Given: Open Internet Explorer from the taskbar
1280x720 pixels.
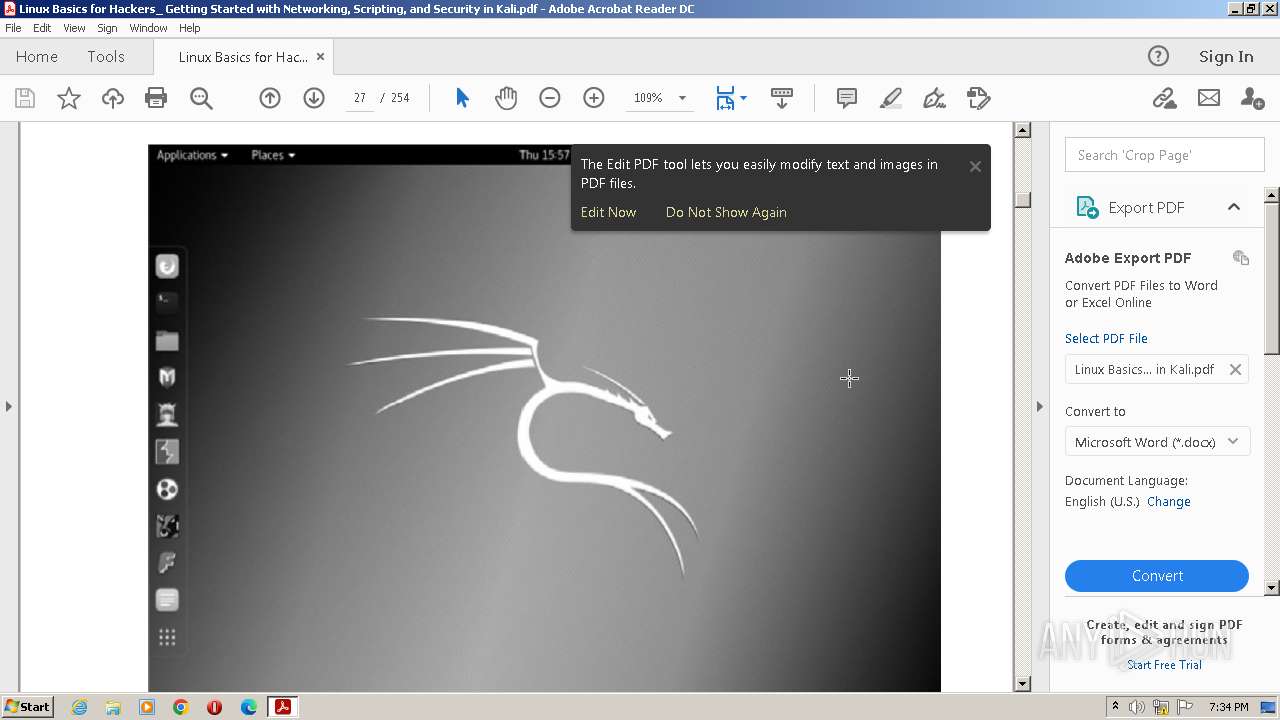Looking at the screenshot, I should click(79, 707).
